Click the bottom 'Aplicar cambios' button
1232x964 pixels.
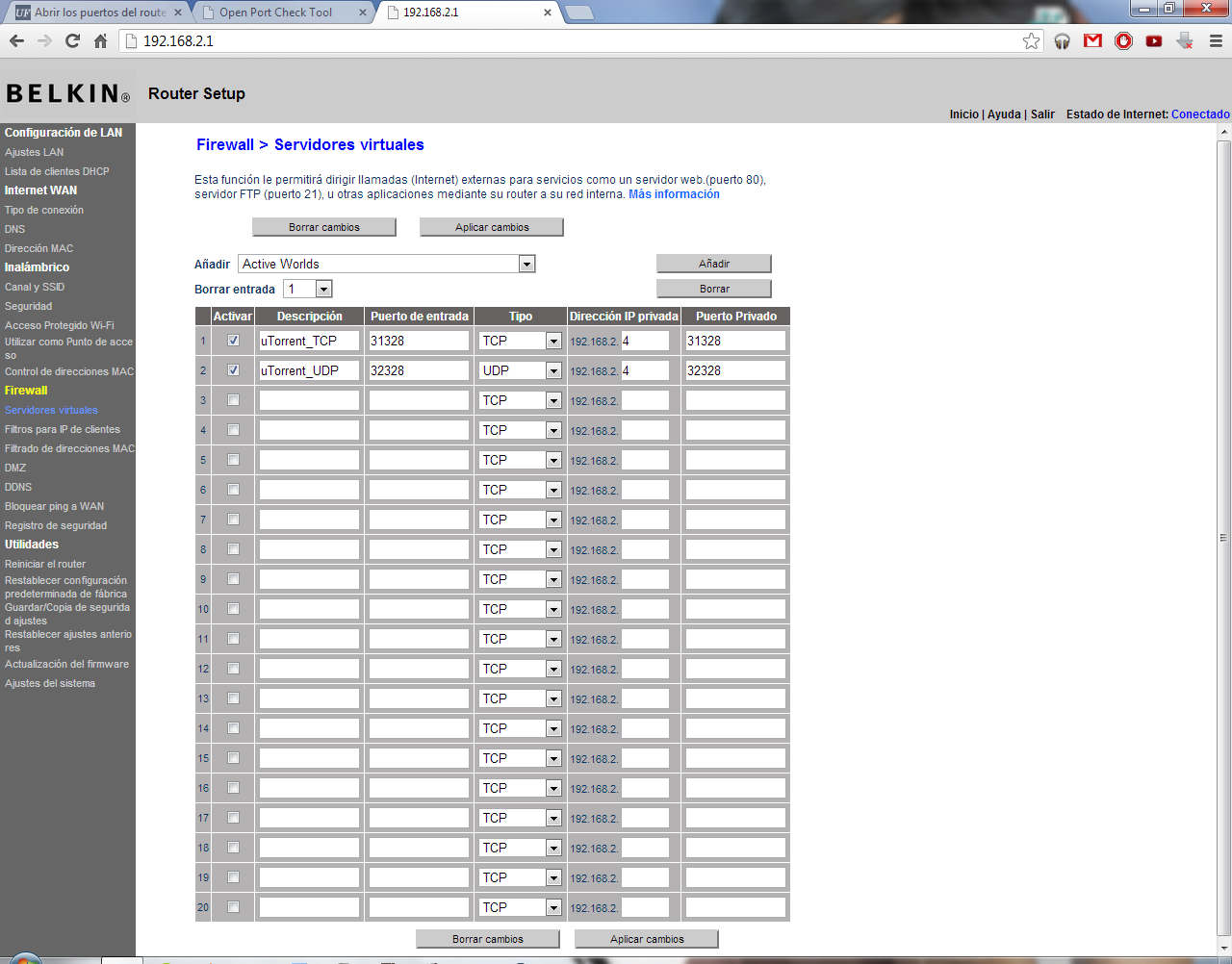(647, 939)
